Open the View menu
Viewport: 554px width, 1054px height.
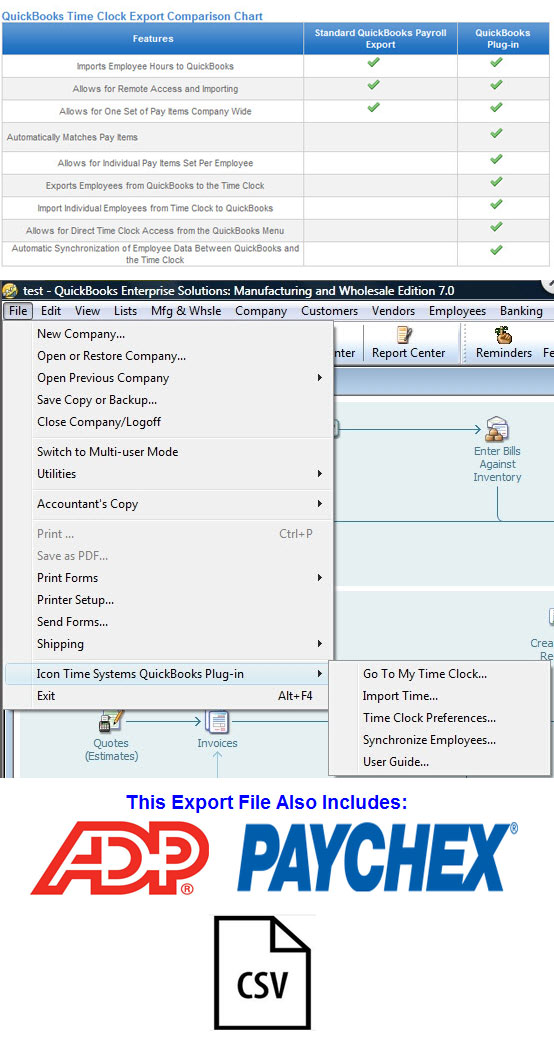tap(87, 311)
